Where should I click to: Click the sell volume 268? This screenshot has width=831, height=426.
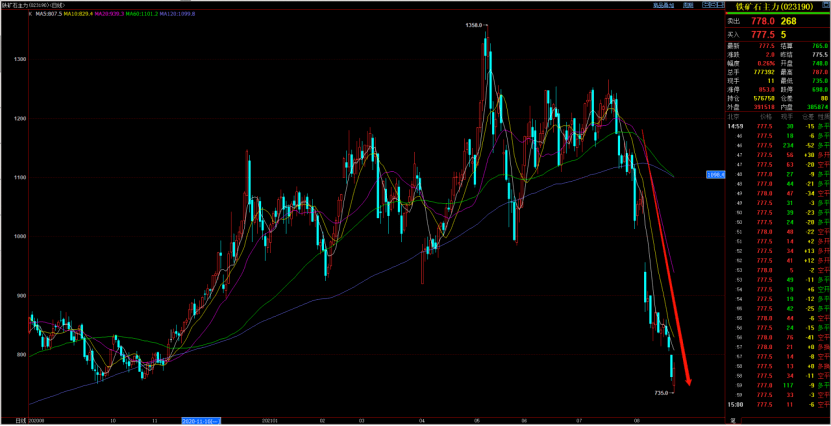[789, 21]
